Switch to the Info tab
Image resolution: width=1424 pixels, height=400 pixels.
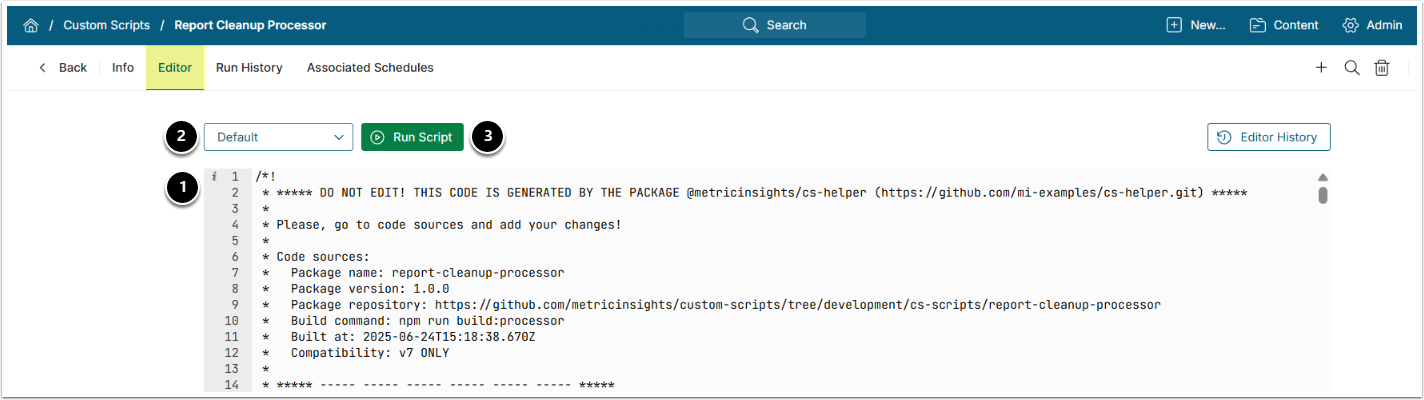pos(123,68)
